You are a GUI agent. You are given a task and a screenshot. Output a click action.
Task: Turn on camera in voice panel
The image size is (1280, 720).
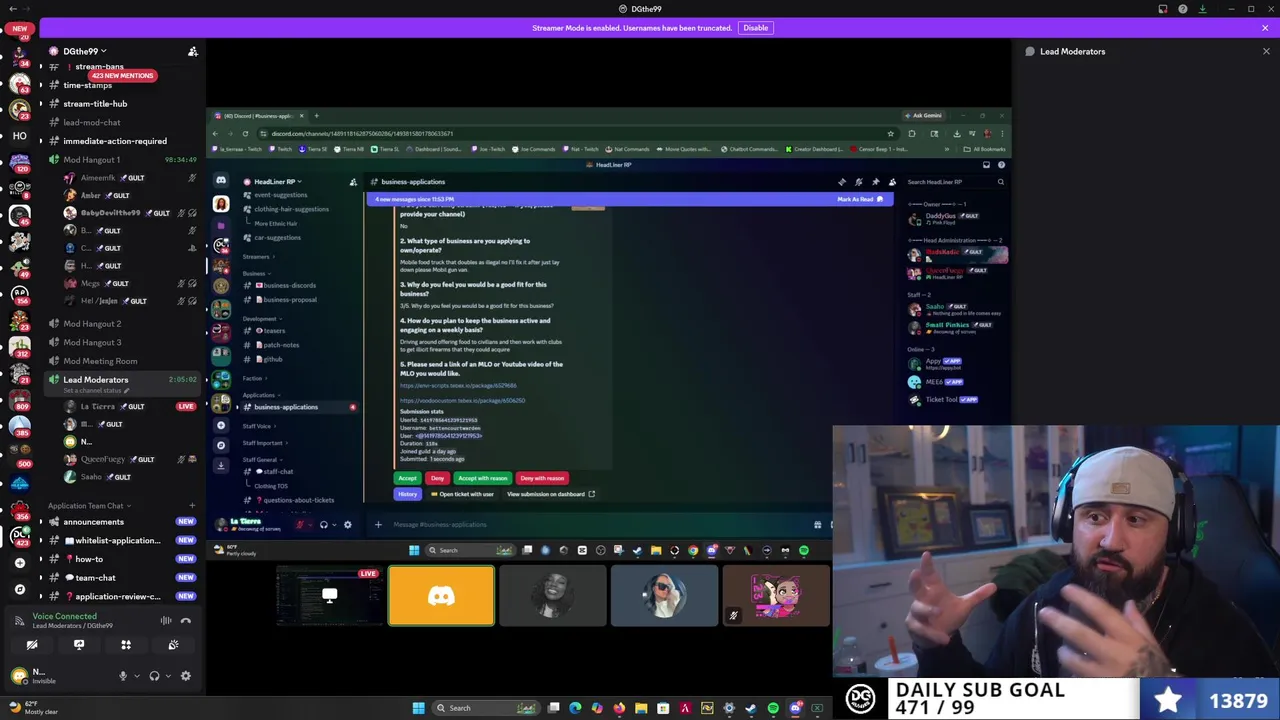point(32,645)
